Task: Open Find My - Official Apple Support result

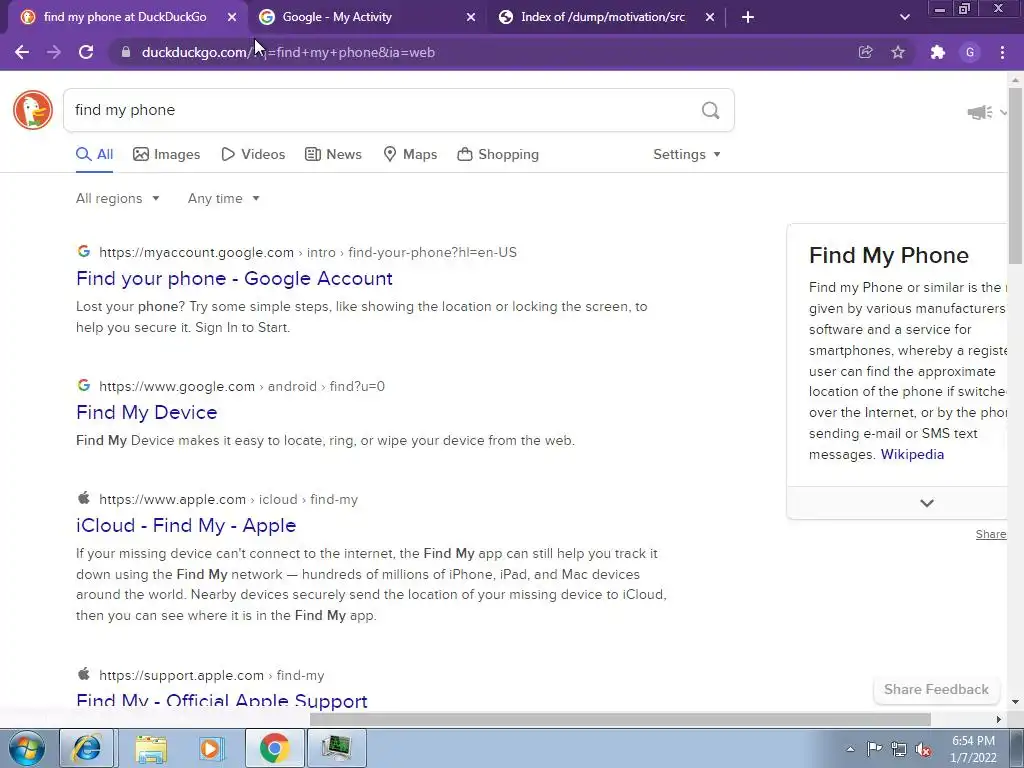Action: 221,700
